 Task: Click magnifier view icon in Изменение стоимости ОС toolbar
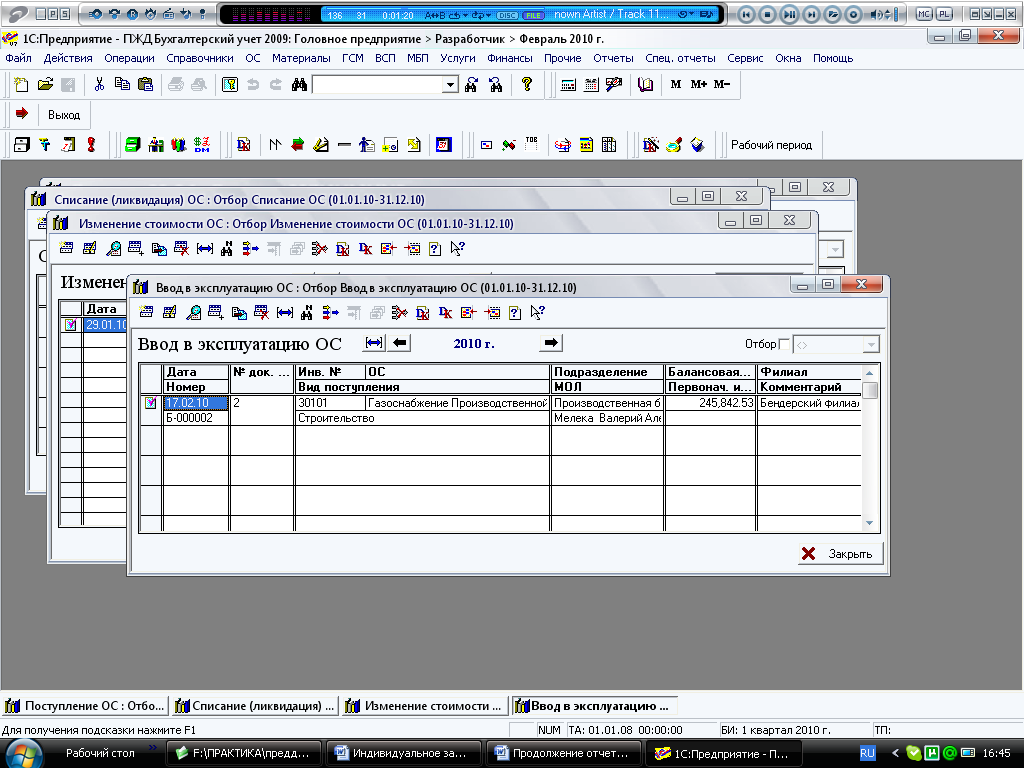(x=113, y=249)
